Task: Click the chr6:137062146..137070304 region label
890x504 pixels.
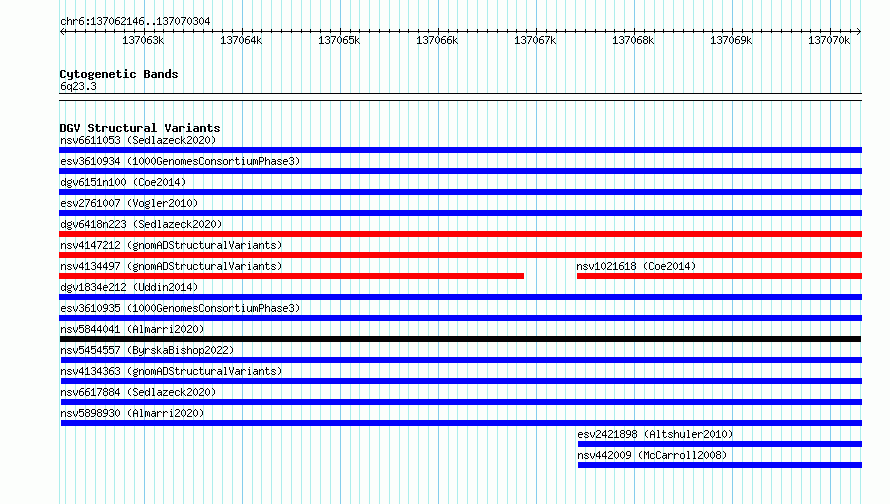Action: click(135, 21)
